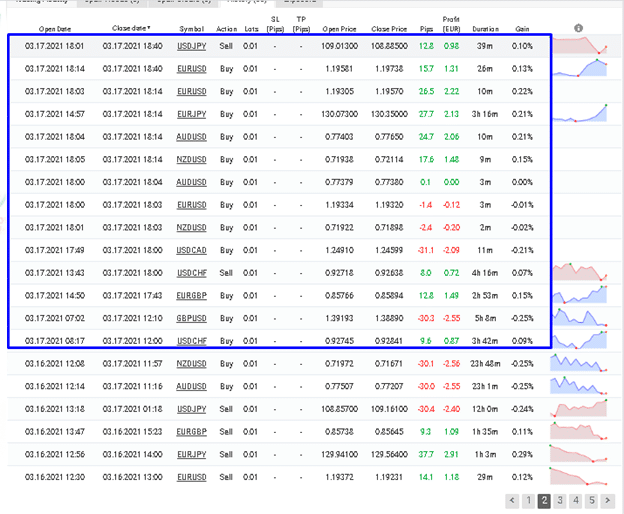View sparkline chart for AUDUSD 23h 1m trade
Screen dimensions: 624x514
pos(579,385)
